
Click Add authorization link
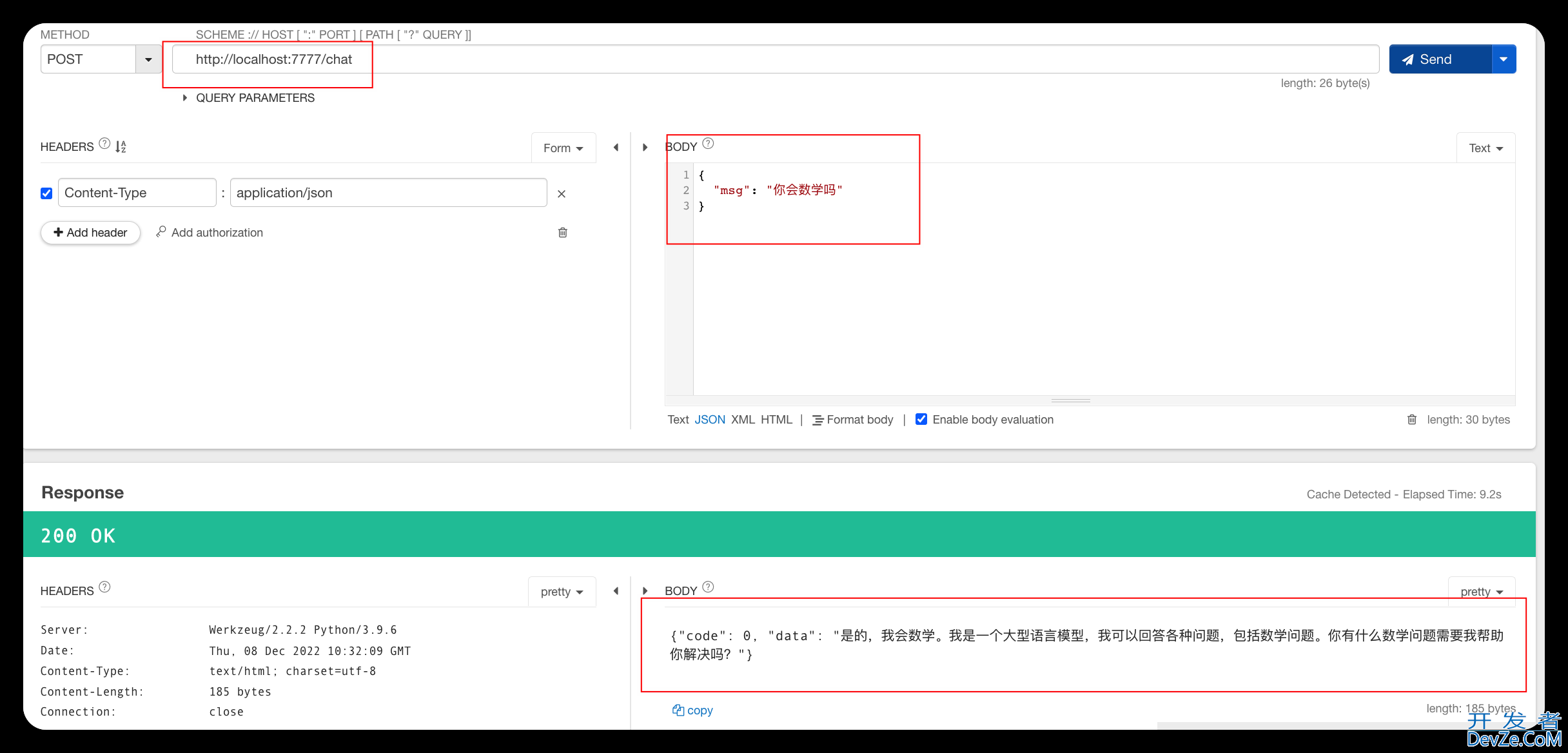(210, 233)
